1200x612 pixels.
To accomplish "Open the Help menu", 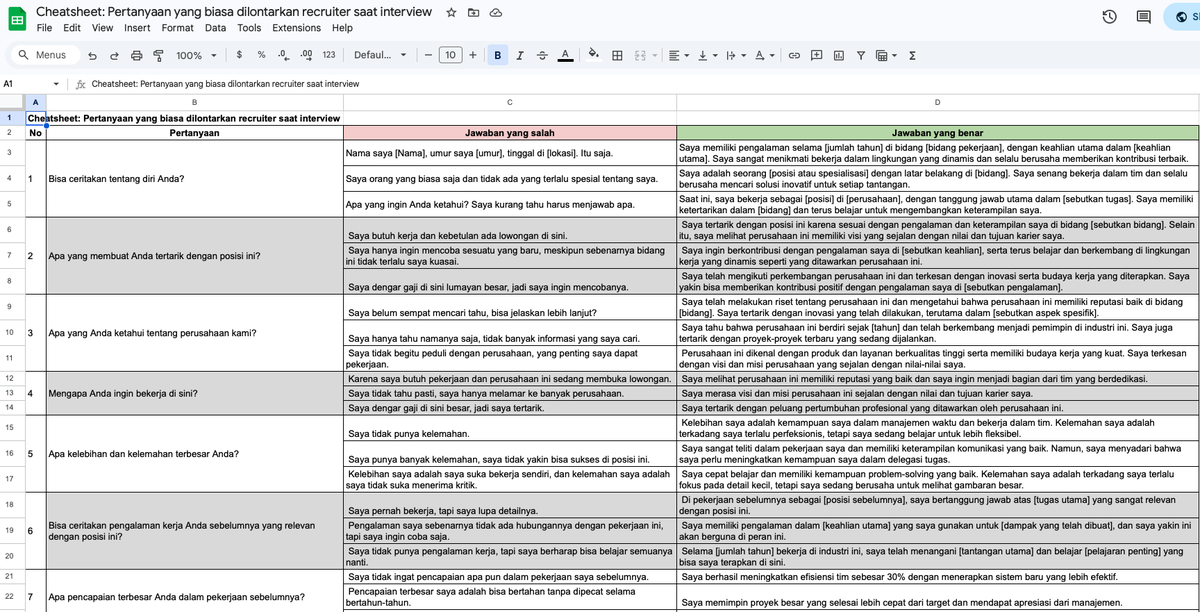I will (x=342, y=28).
